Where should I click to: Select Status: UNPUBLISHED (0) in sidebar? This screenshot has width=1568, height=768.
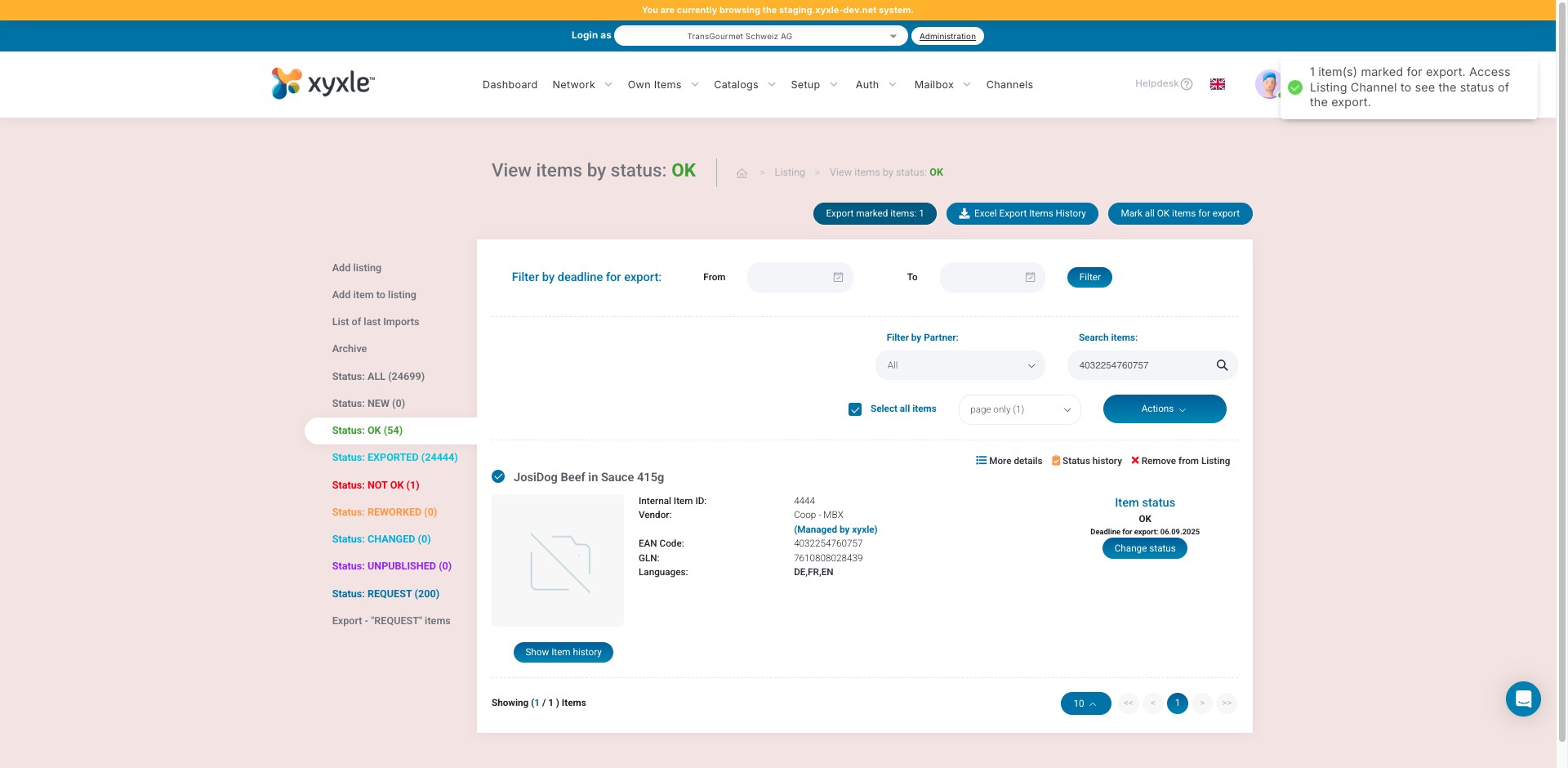392,566
